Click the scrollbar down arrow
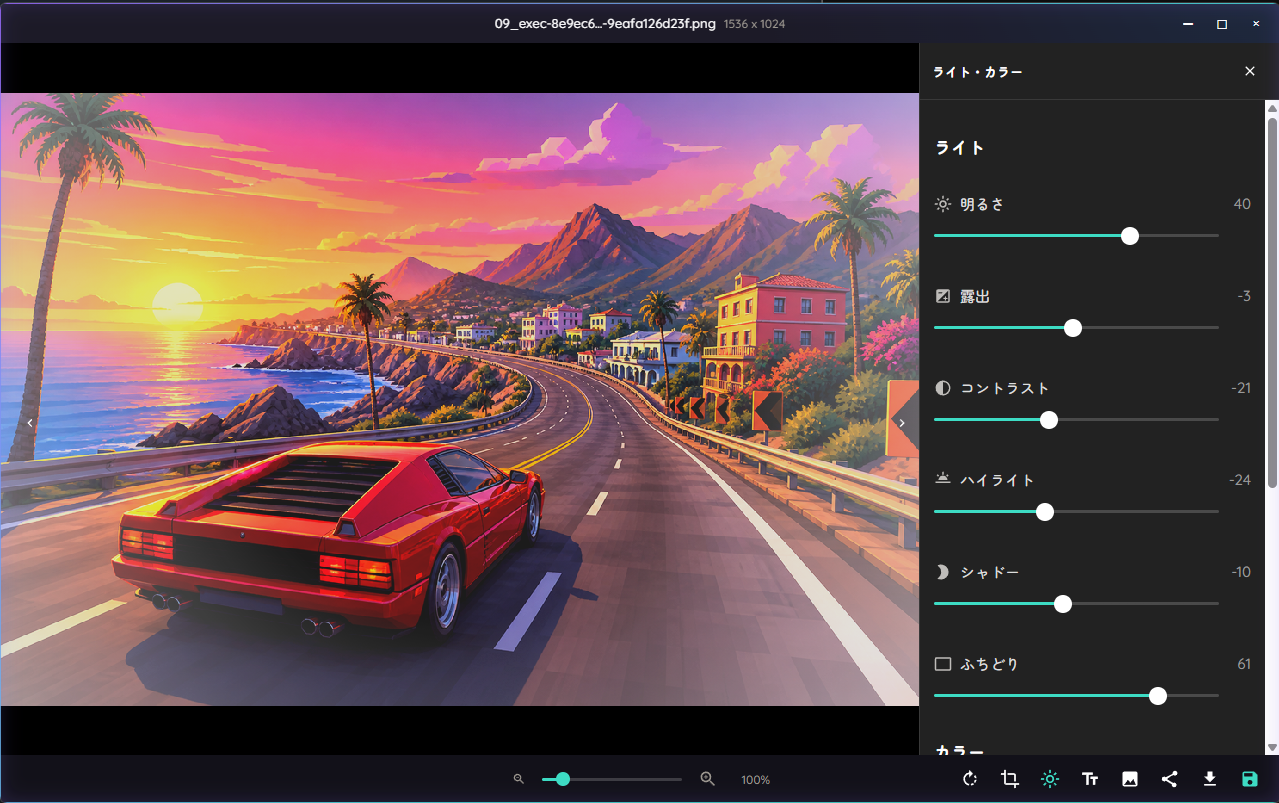 1272,748
